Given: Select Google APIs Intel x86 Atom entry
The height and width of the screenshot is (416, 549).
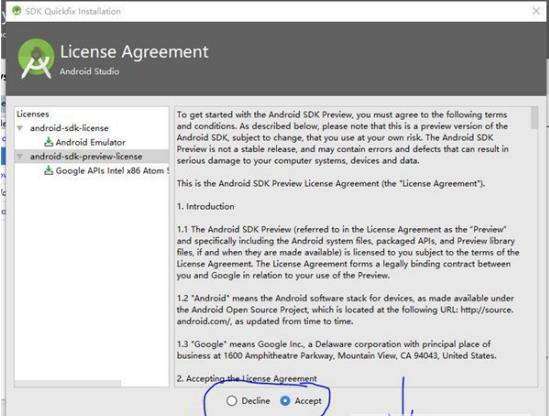Looking at the screenshot, I should [112, 171].
